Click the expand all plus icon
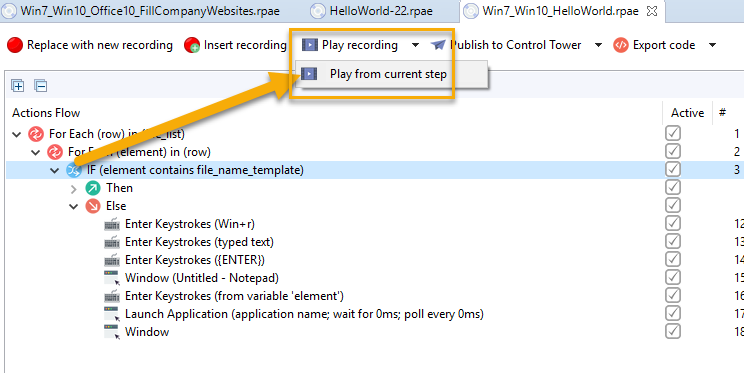 coord(18,86)
